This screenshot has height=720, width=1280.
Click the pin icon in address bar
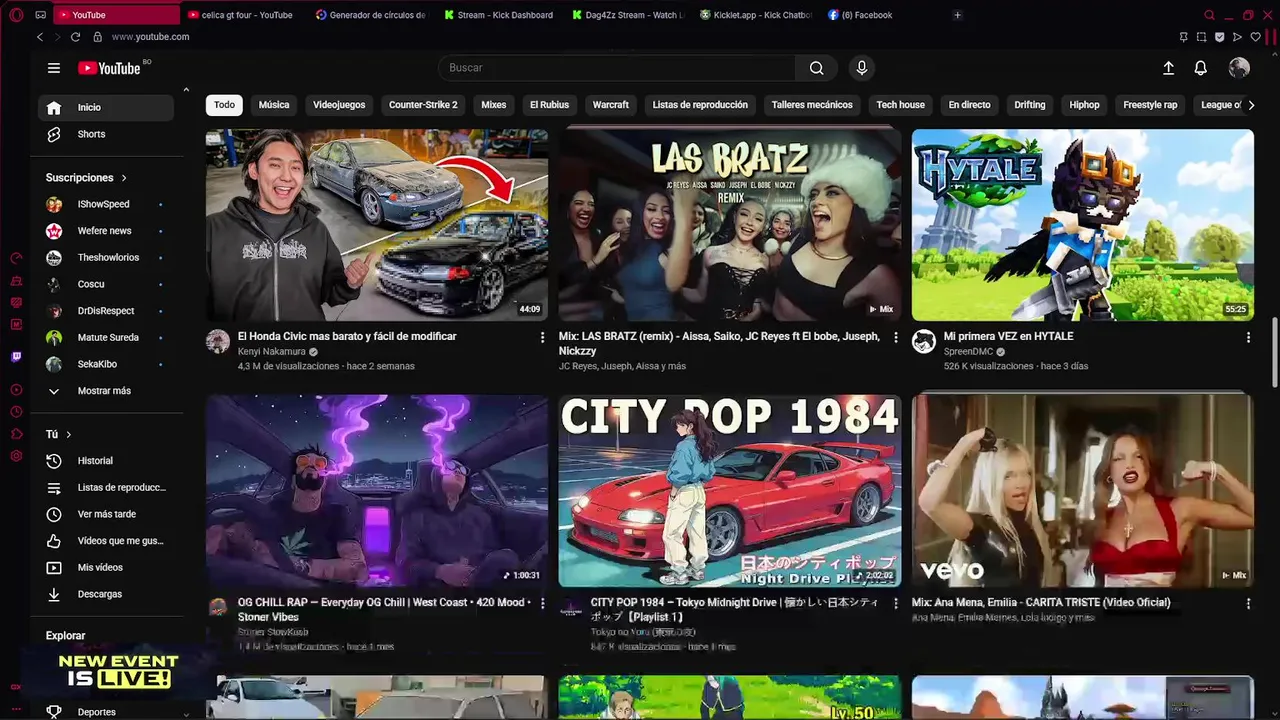tap(1184, 37)
